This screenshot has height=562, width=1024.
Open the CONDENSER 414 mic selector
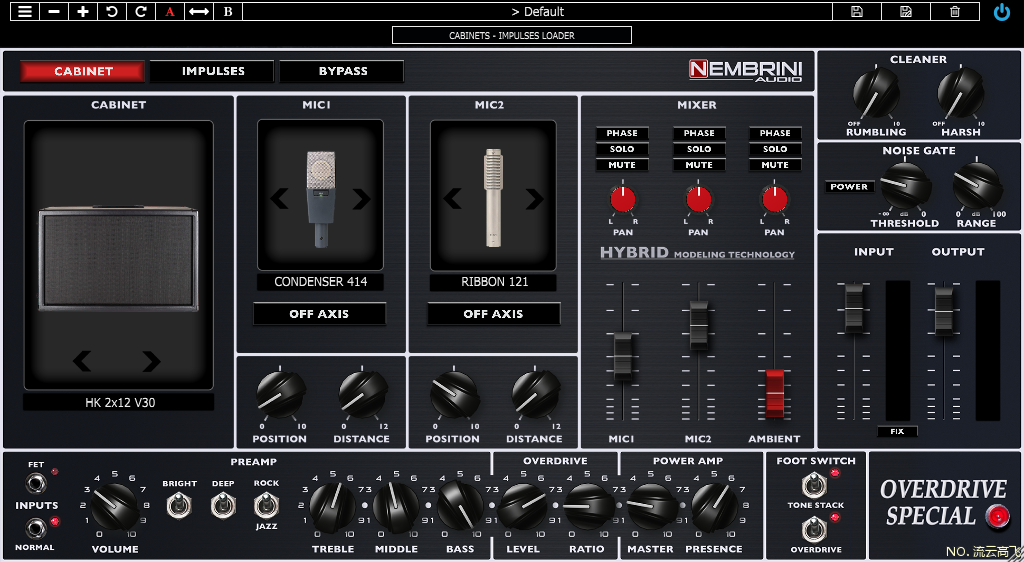coord(320,282)
